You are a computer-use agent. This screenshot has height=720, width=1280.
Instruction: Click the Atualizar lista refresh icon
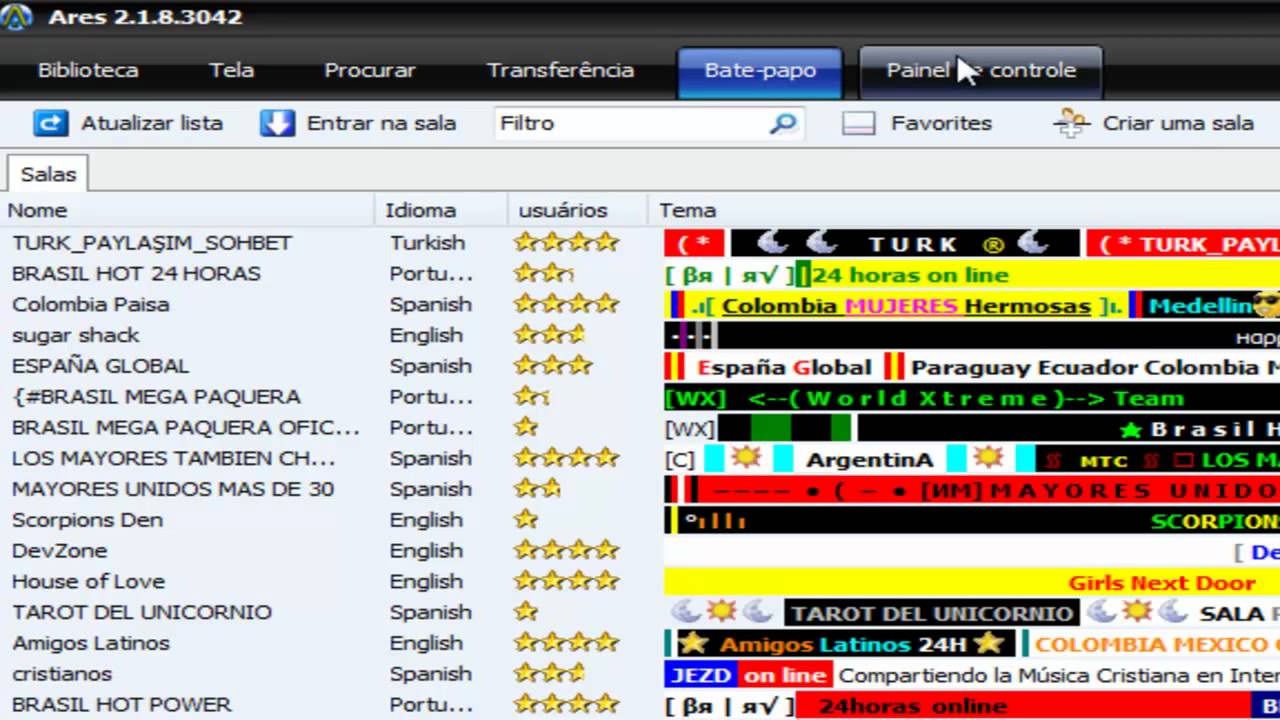click(x=50, y=123)
